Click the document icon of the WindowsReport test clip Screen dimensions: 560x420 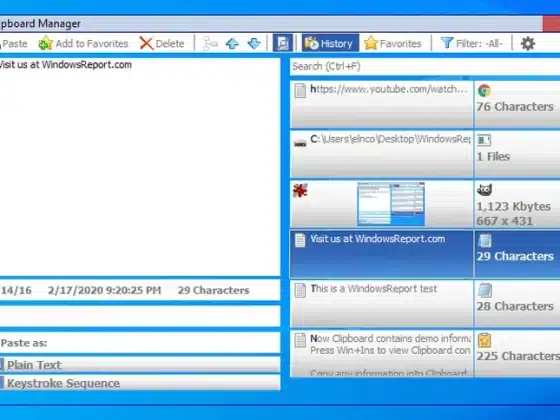(x=300, y=290)
